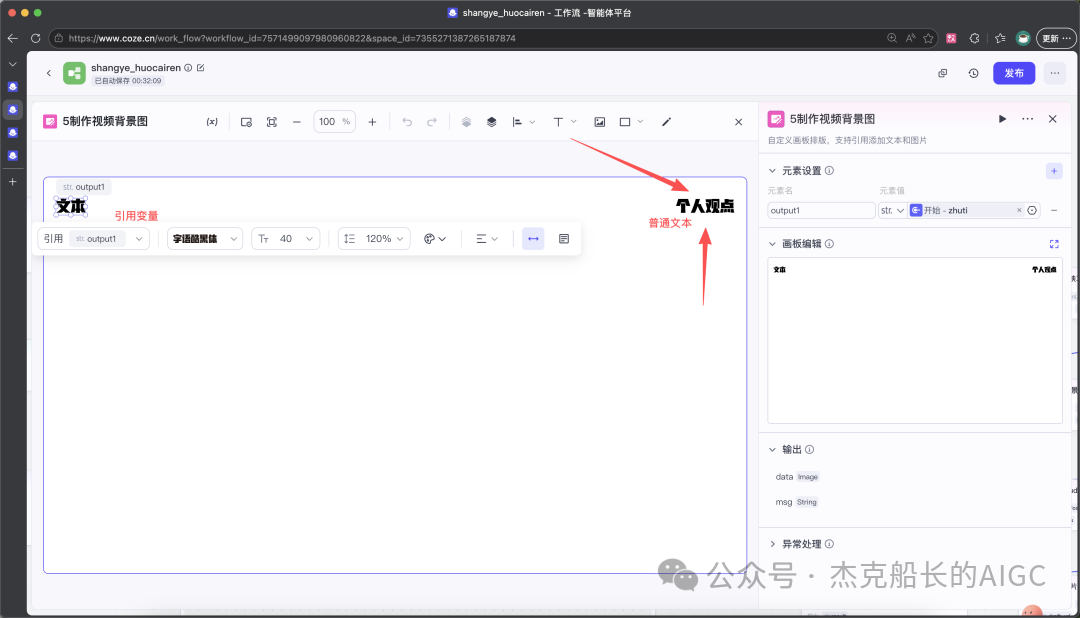
Task: Open the variable (x) panel icon
Action: click(212, 122)
